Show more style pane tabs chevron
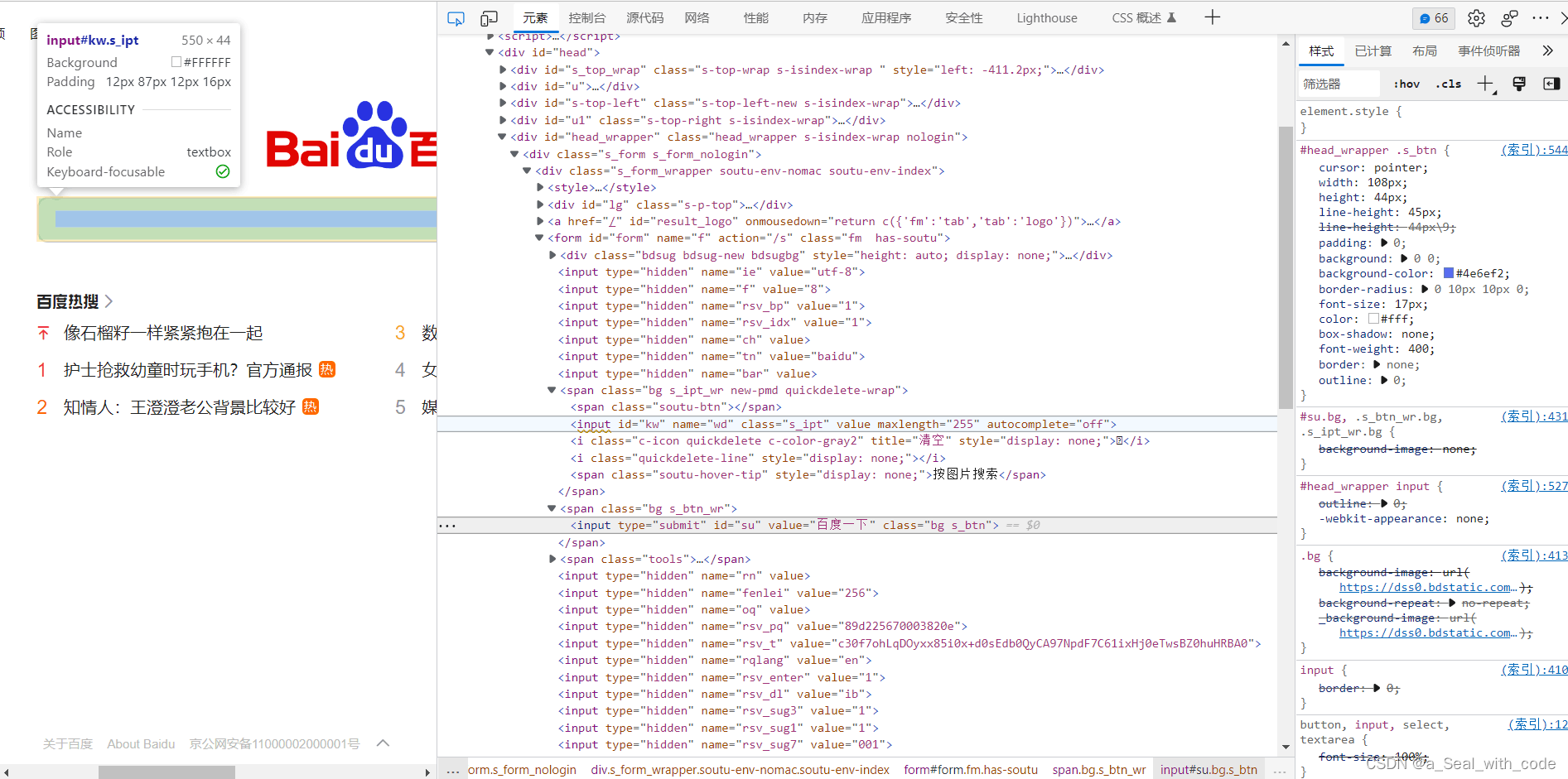1568x779 pixels. 1547,51
